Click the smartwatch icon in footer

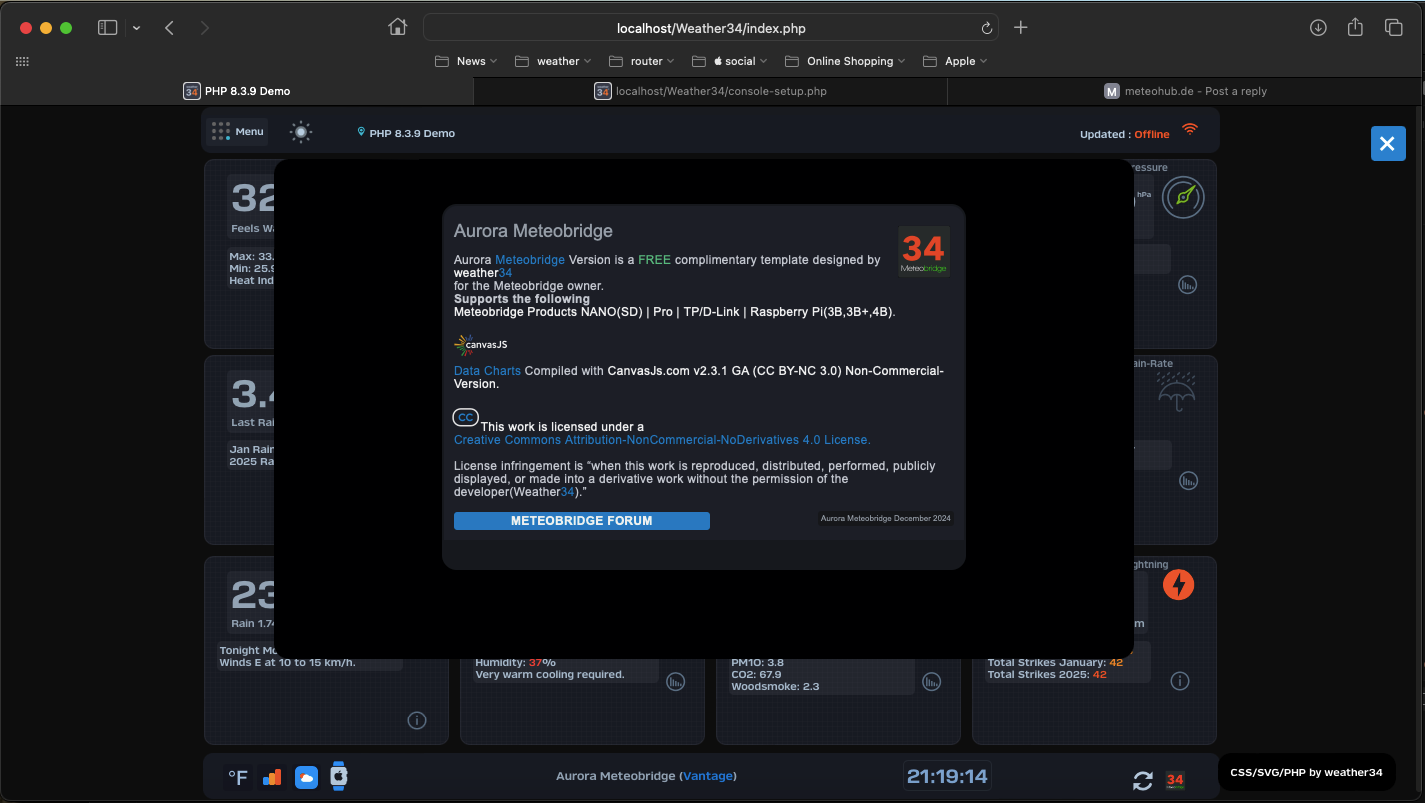pos(339,776)
